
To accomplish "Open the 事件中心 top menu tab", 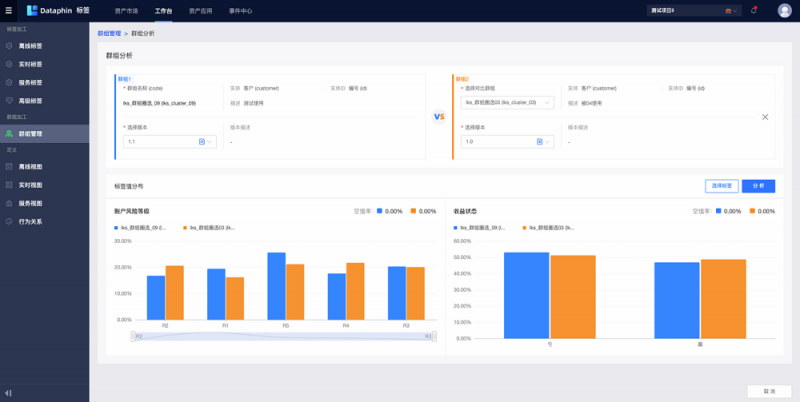I will pos(239,10).
